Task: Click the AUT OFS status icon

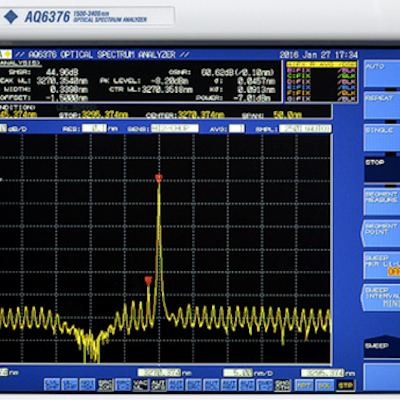Action: tap(158, 385)
